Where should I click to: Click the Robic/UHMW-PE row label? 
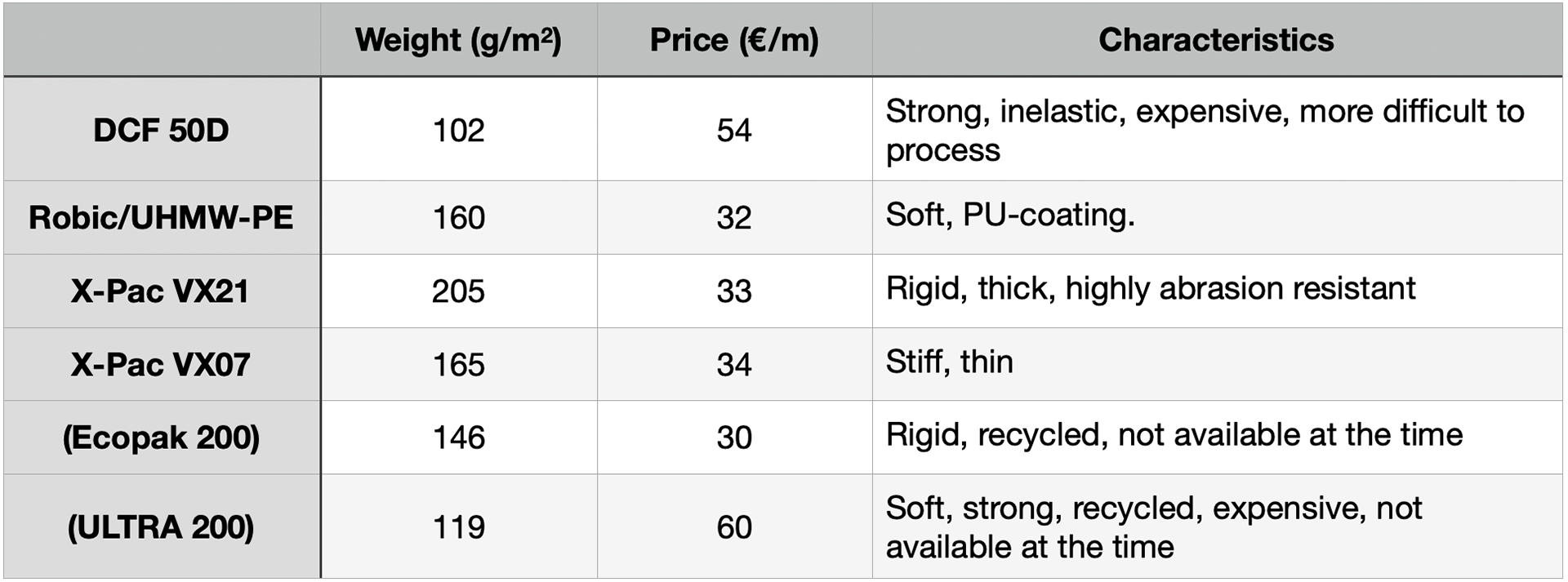162,217
